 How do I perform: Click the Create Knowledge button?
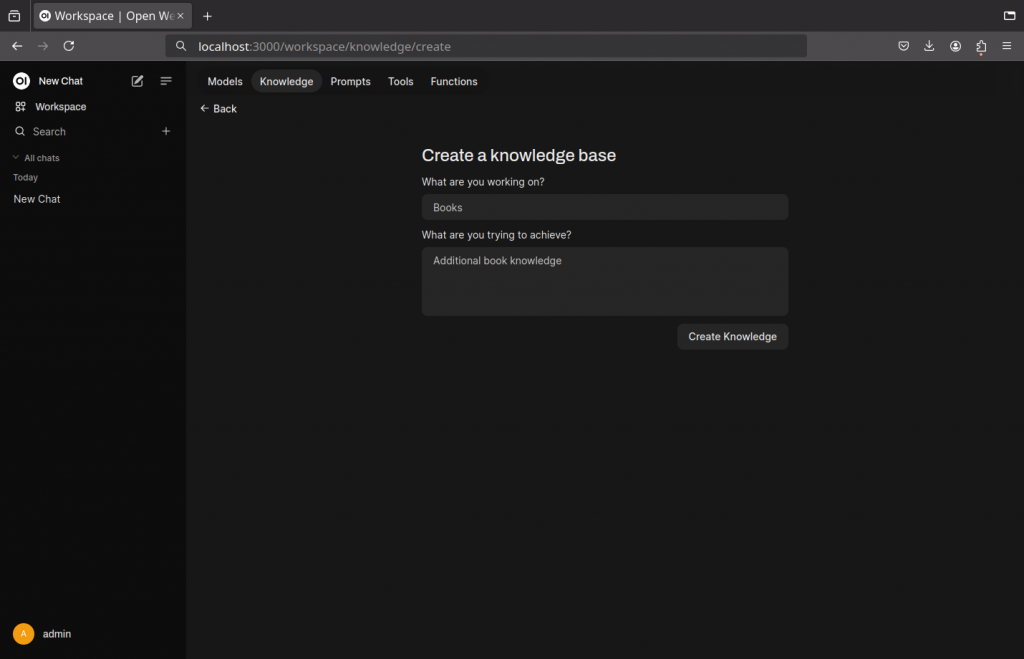pyautogui.click(x=732, y=336)
